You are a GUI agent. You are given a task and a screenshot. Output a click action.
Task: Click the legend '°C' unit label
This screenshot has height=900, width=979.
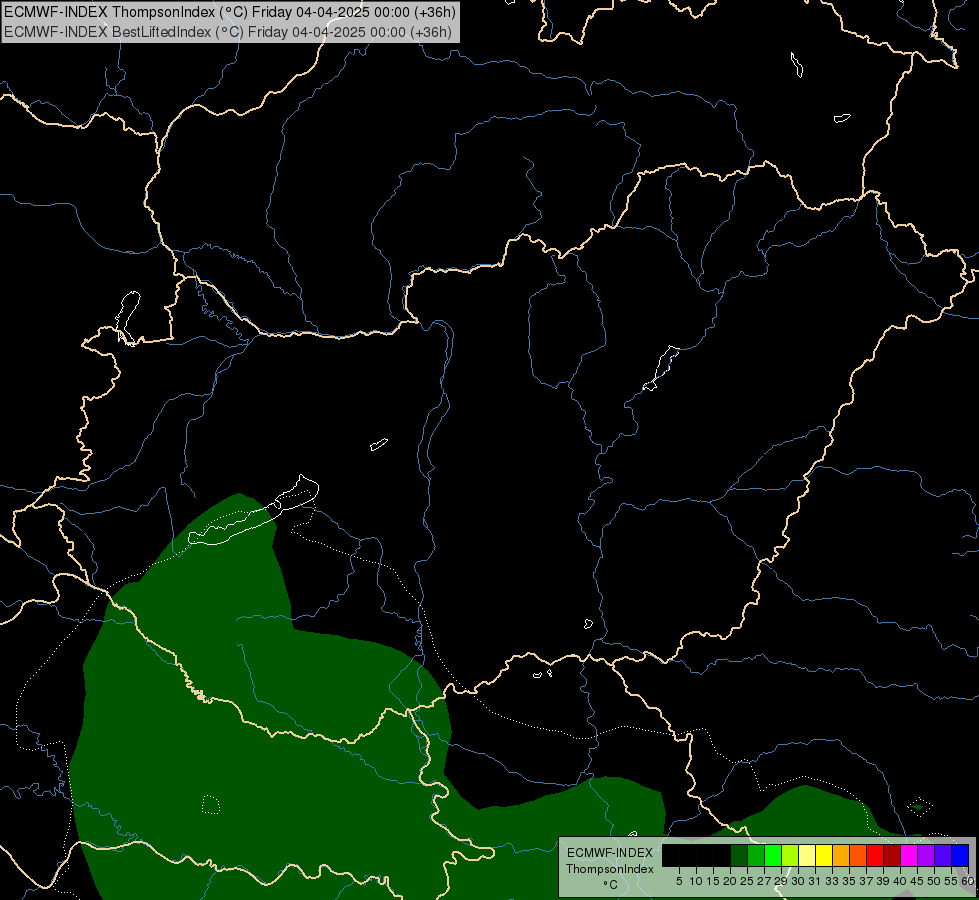click(x=610, y=885)
